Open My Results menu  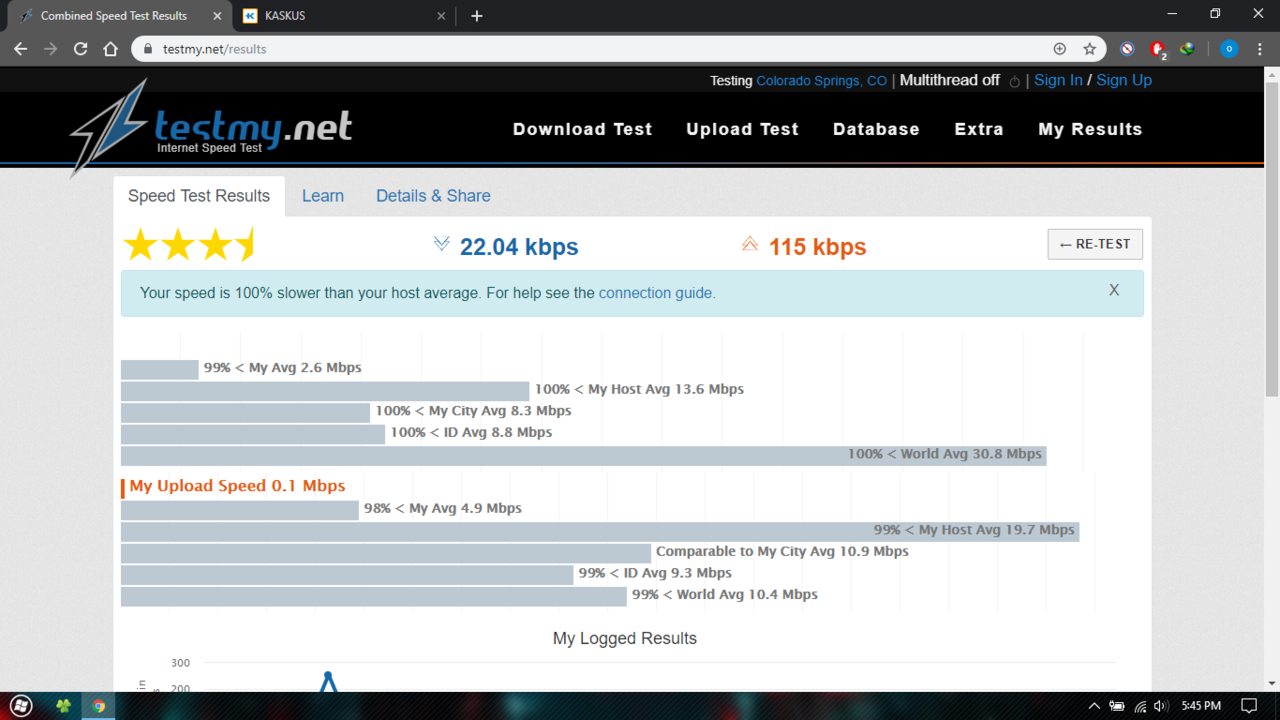[x=1090, y=129]
